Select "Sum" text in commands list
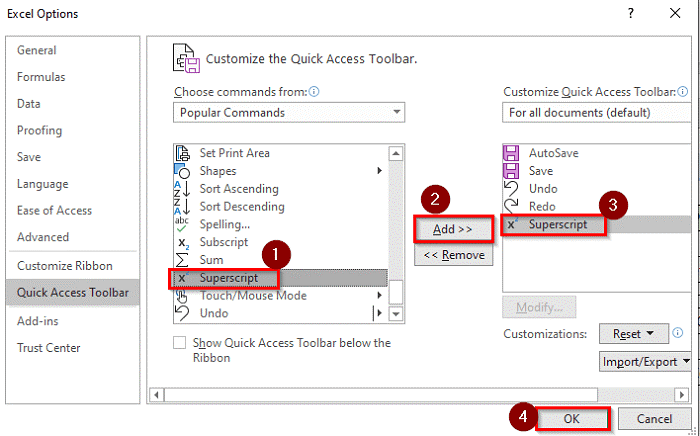This screenshot has height=436, width=700. click(211, 260)
